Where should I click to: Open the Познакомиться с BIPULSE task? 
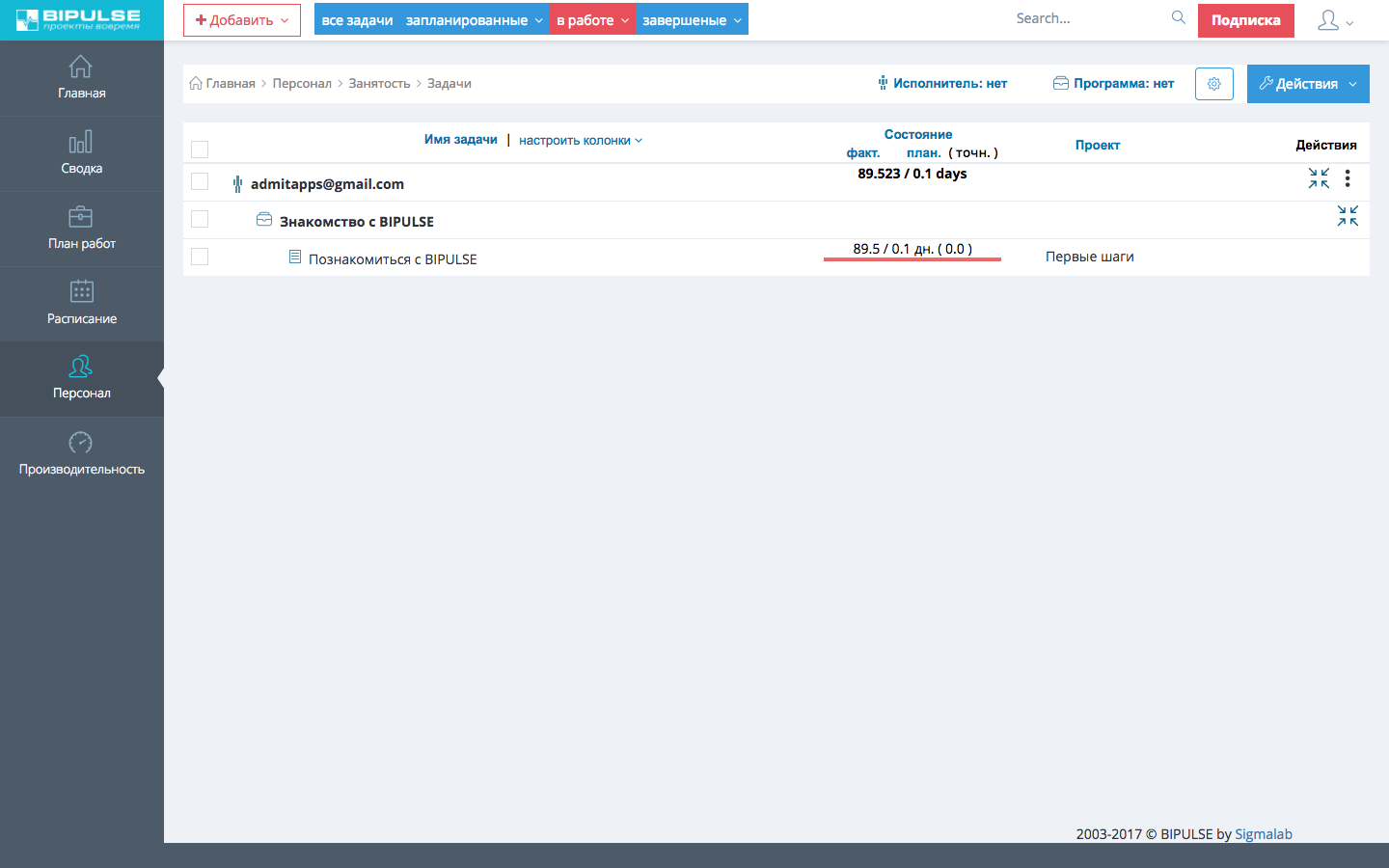tap(393, 259)
